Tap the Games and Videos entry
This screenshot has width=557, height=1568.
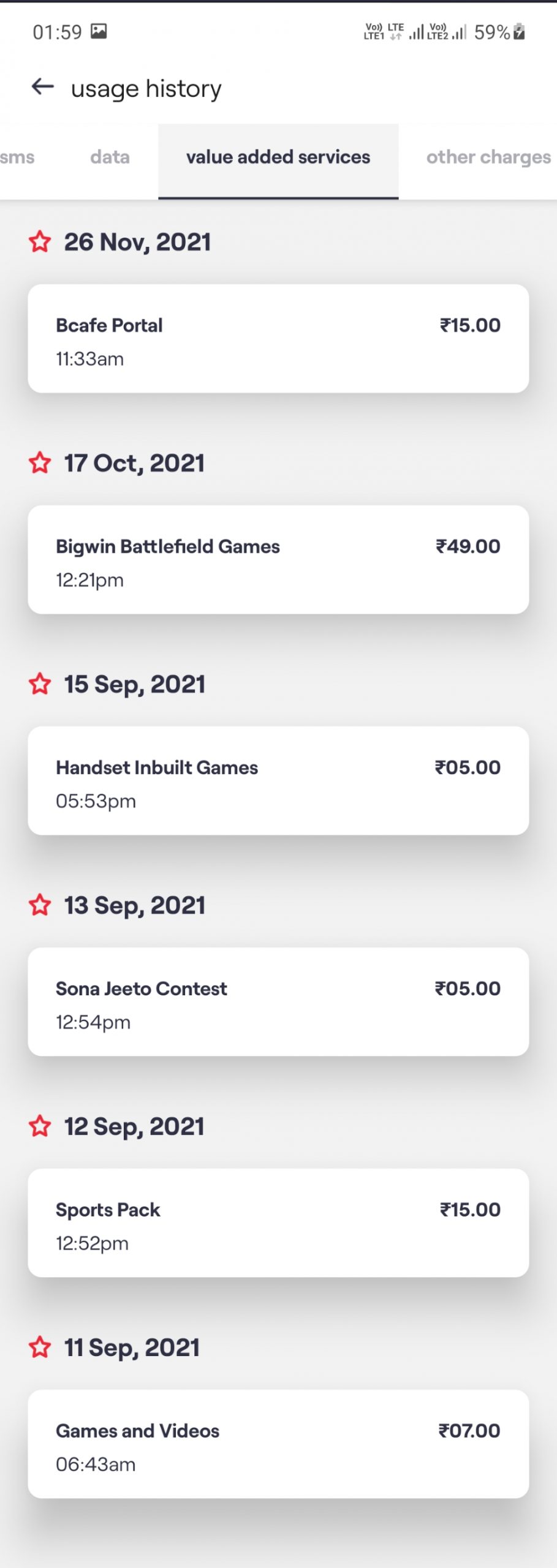tap(278, 1444)
